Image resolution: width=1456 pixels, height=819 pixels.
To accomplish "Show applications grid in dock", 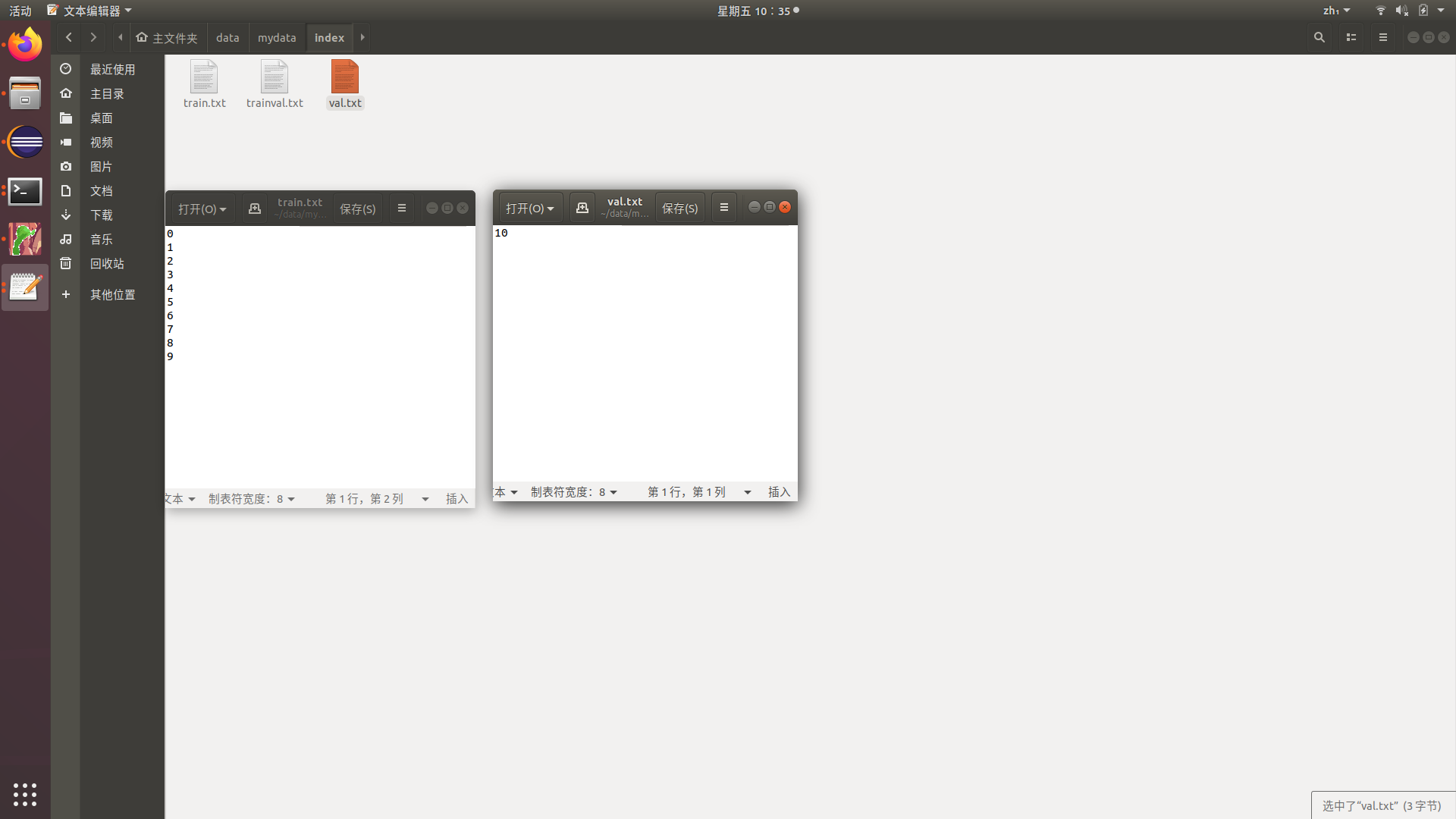I will point(25,794).
